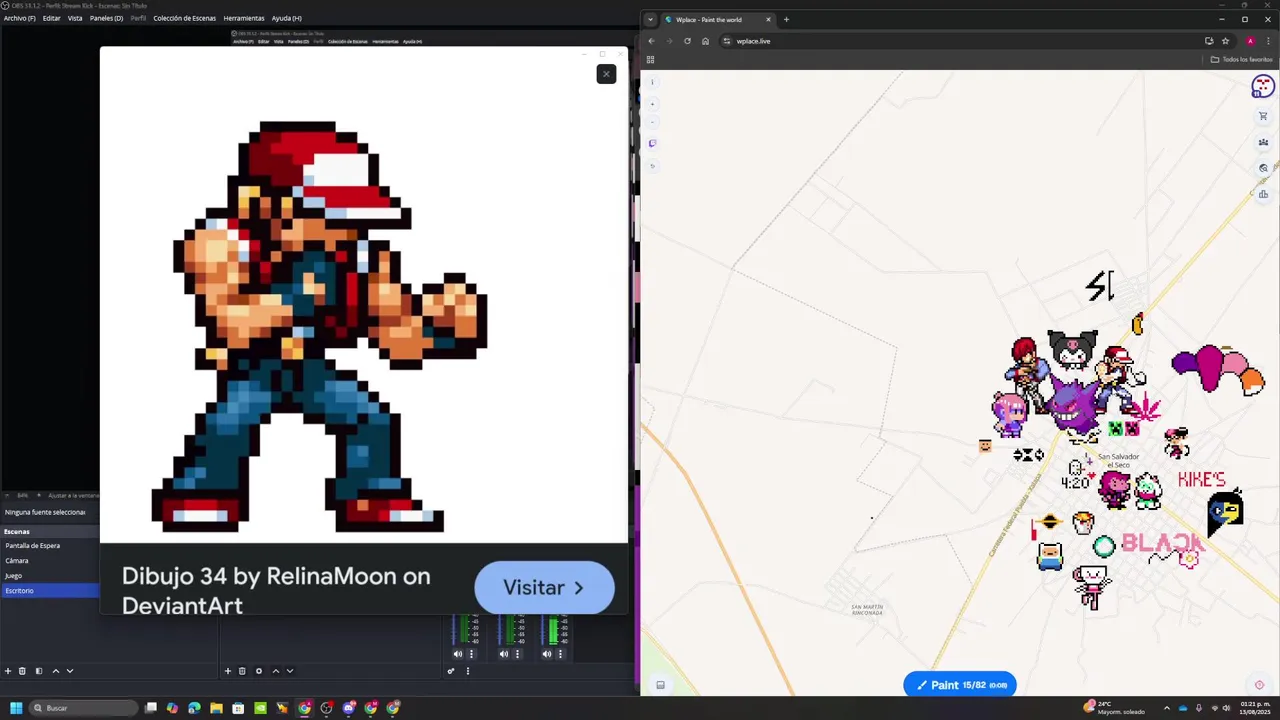Select the Pantalla de Espera scene
1280x720 pixels.
[50, 546]
